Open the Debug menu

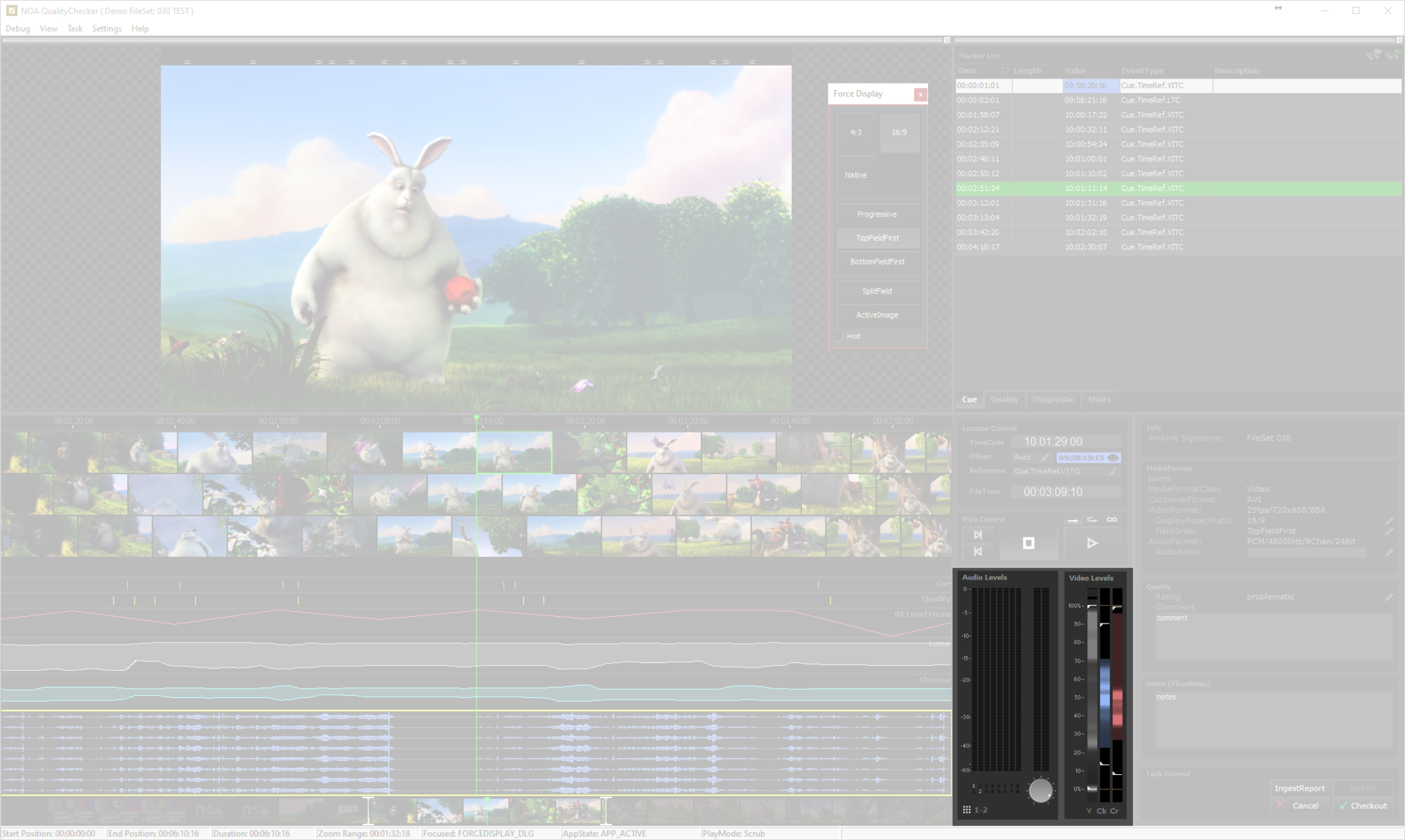point(18,29)
